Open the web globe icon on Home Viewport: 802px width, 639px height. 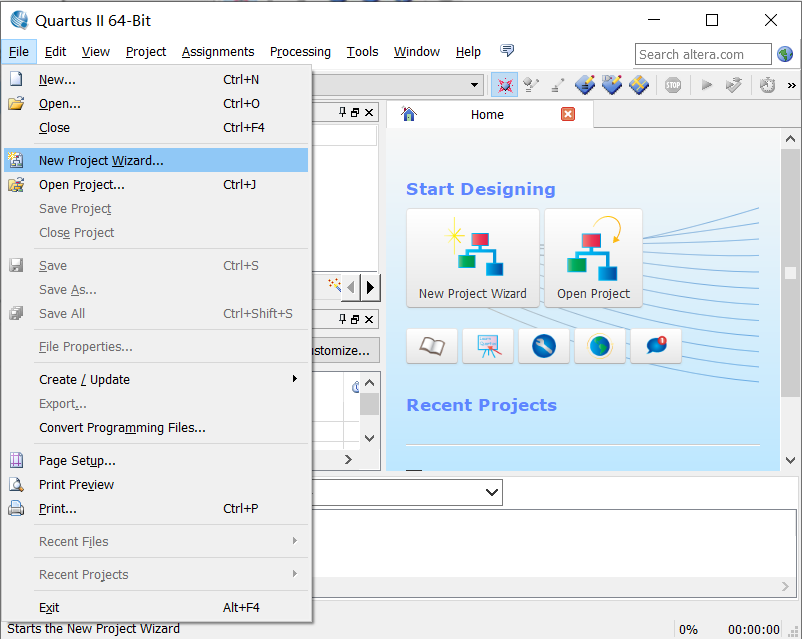tap(600, 346)
